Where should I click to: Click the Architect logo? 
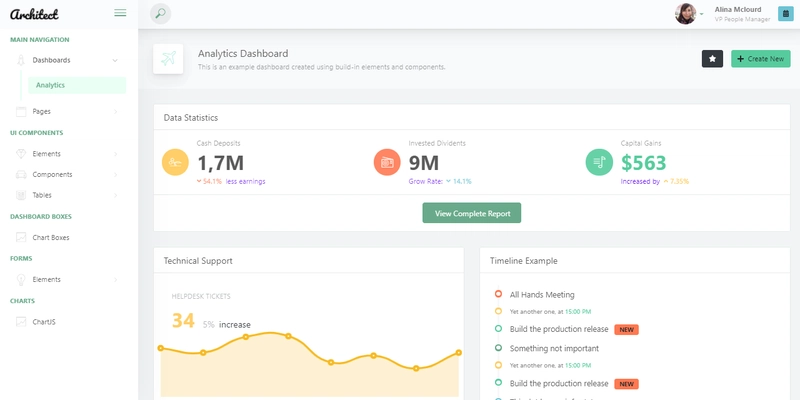coord(34,14)
